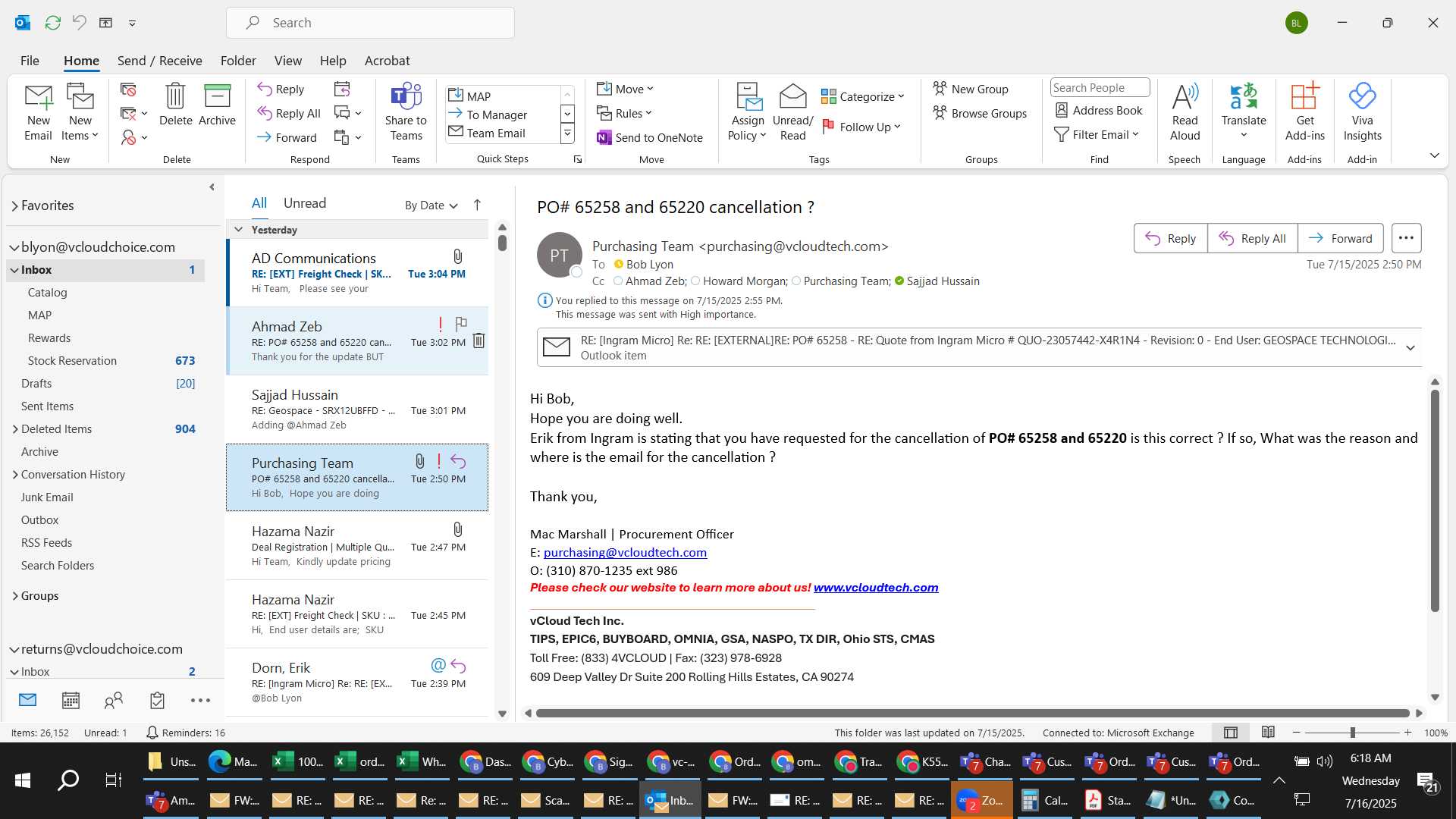Open Windows taskbar search

(68, 780)
